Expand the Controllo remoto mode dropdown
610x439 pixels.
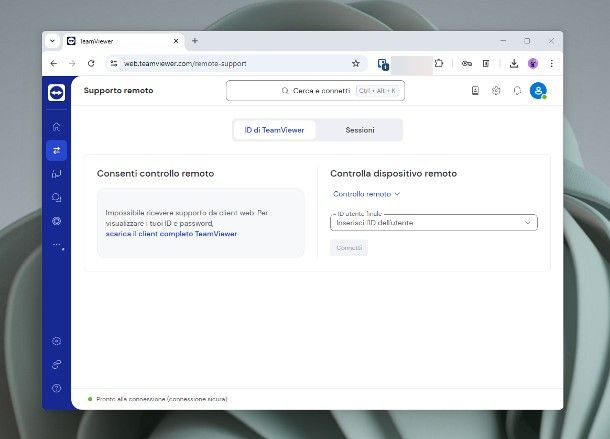pos(366,194)
